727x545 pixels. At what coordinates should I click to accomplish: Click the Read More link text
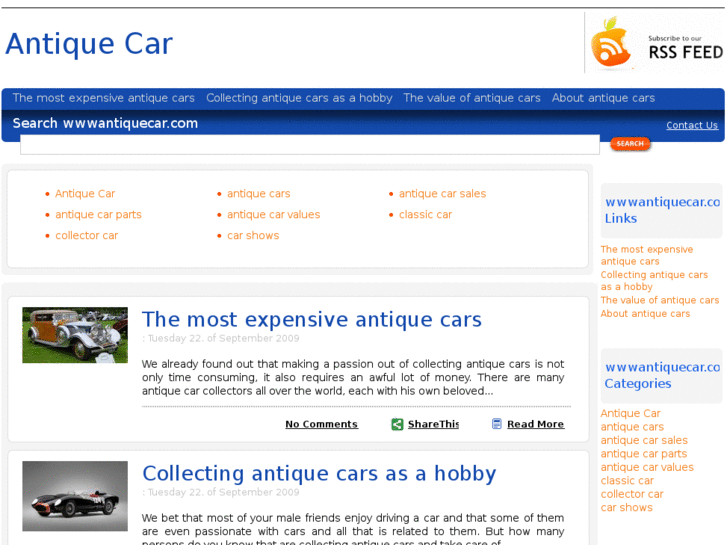[536, 424]
